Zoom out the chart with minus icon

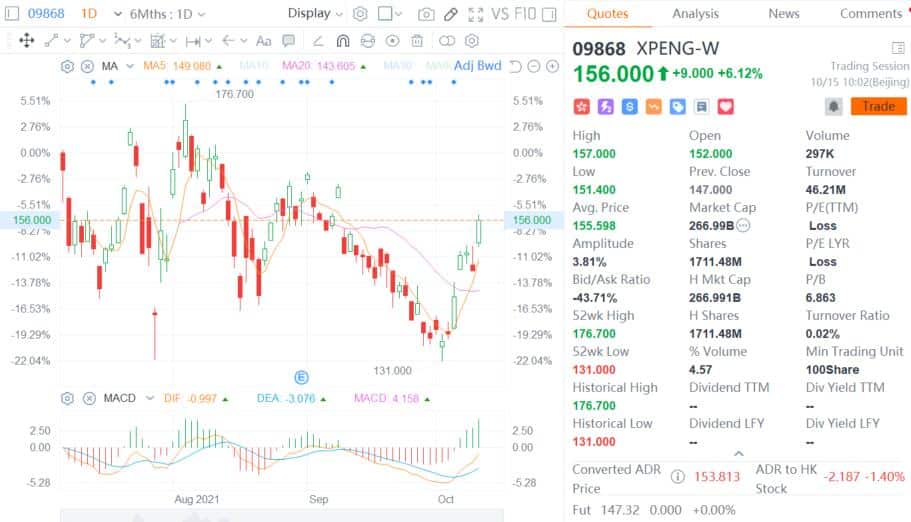coord(533,66)
